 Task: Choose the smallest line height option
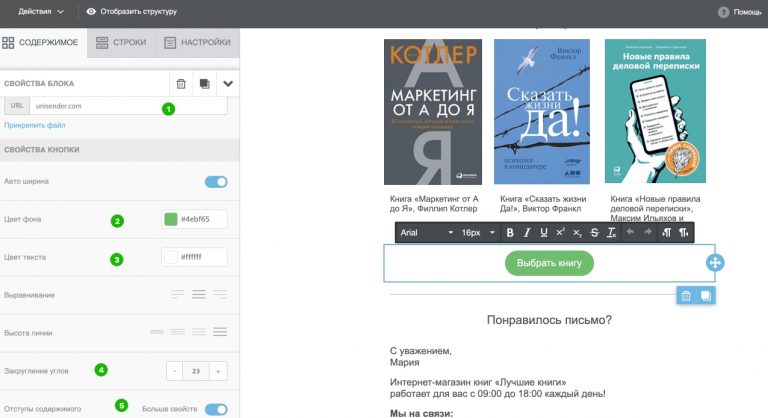tap(157, 332)
